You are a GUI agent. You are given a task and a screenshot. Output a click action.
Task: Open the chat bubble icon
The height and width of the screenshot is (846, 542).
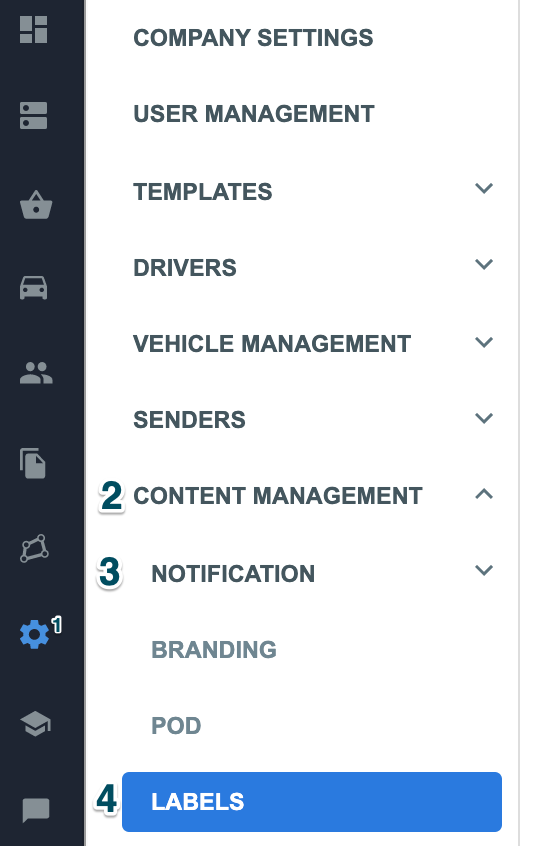(36, 810)
